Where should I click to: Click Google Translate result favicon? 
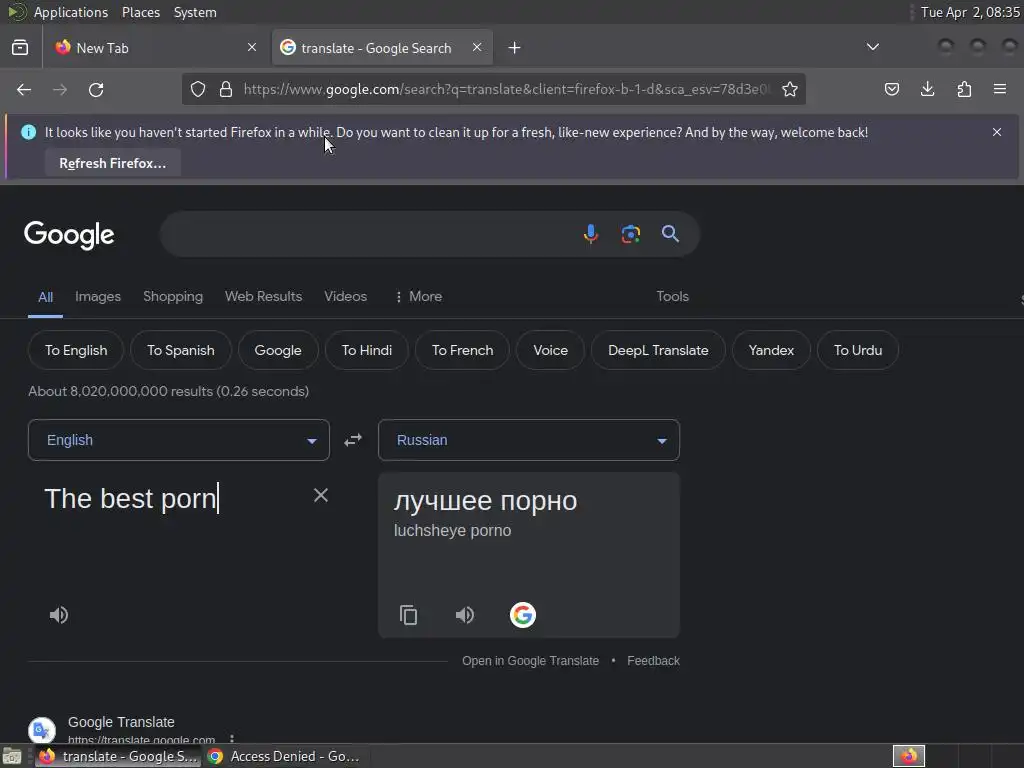42,731
